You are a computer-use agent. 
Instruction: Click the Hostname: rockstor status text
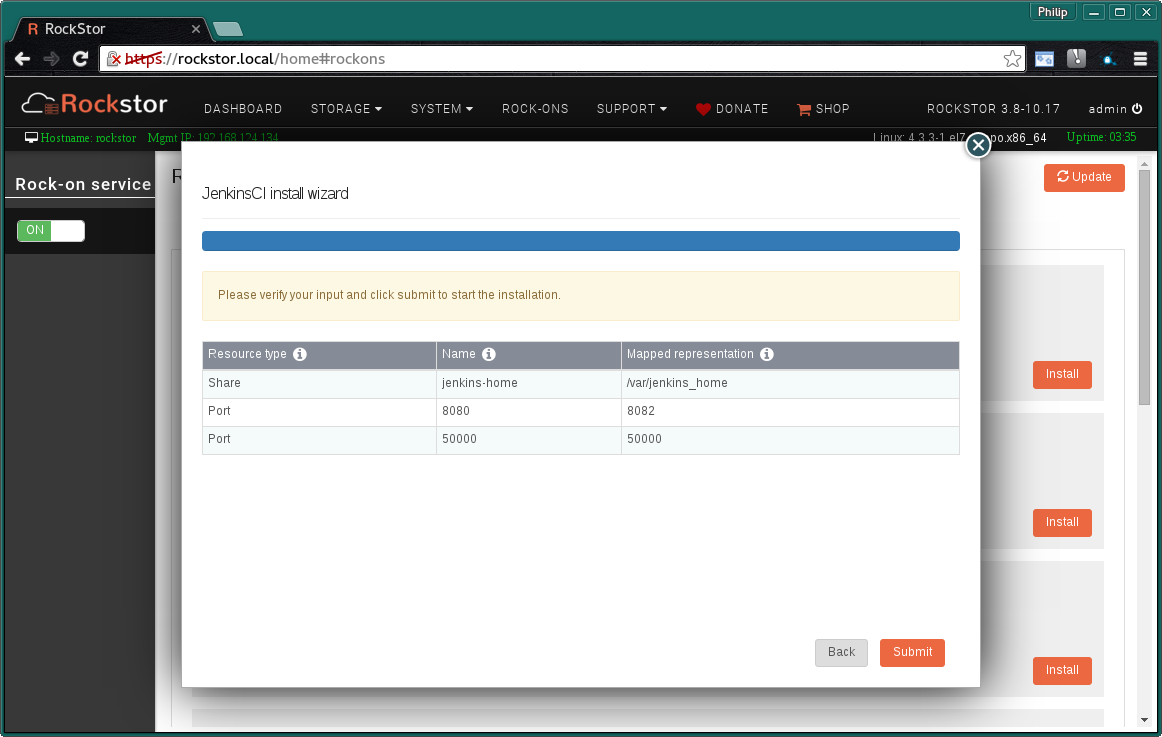[x=88, y=138]
